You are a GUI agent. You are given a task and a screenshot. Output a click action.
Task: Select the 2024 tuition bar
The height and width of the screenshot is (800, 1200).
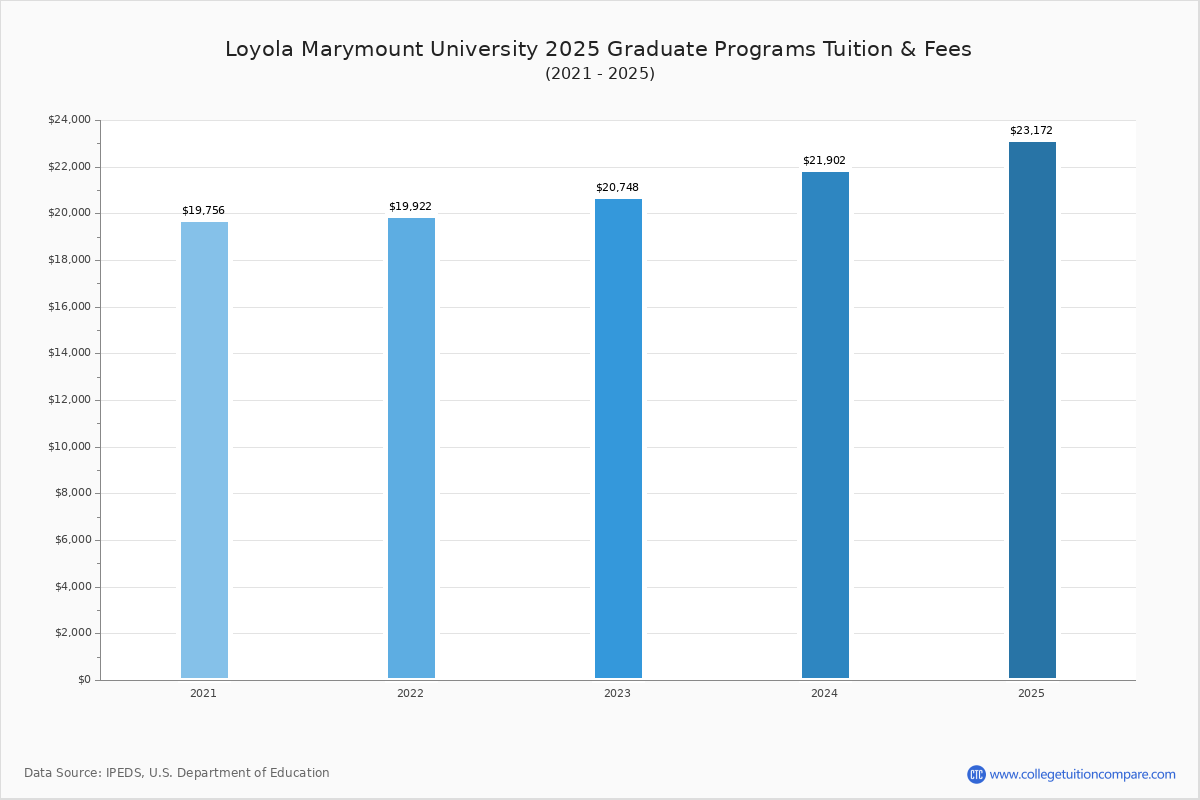click(x=825, y=425)
